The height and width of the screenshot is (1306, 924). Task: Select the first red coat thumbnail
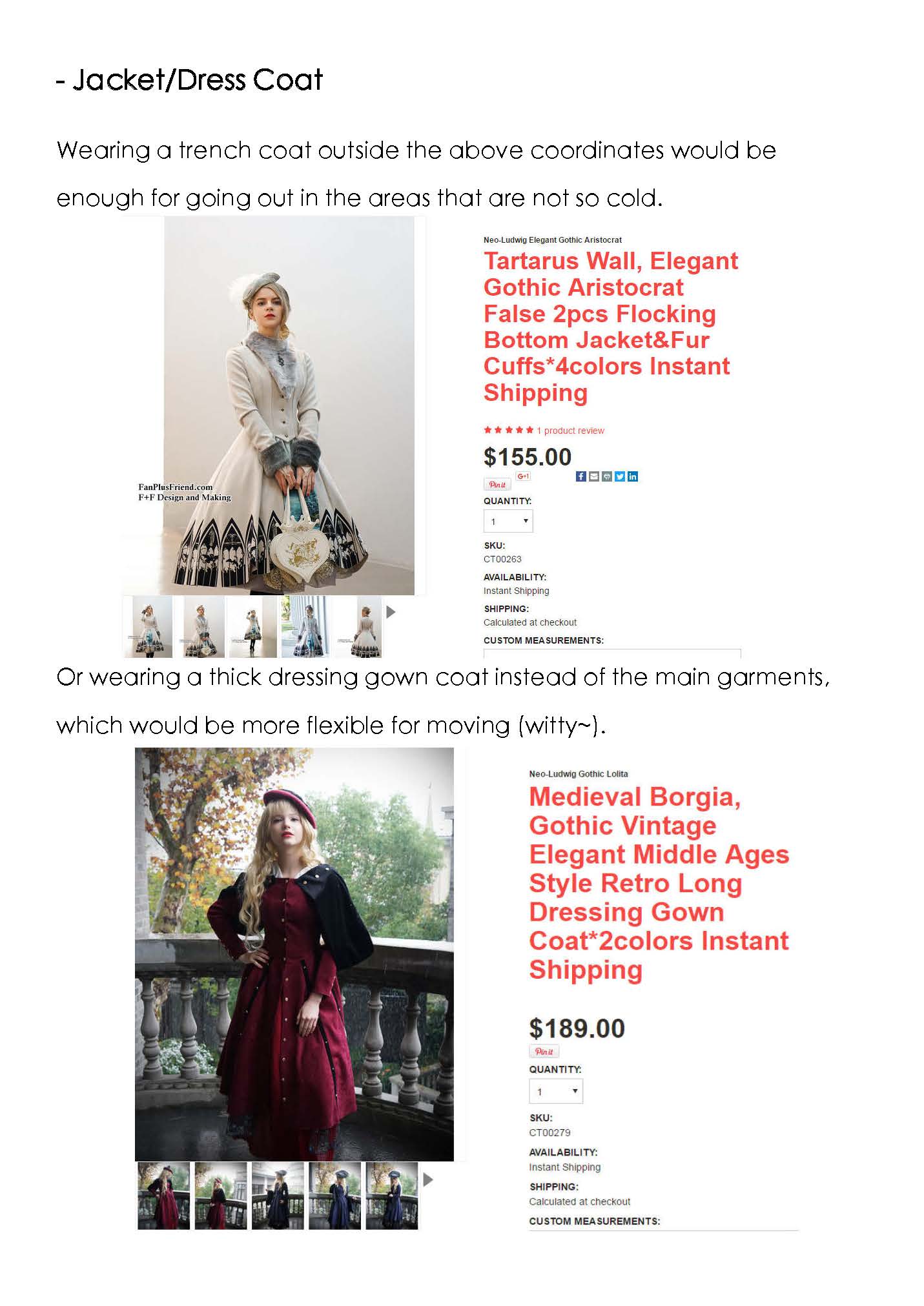(x=163, y=1196)
